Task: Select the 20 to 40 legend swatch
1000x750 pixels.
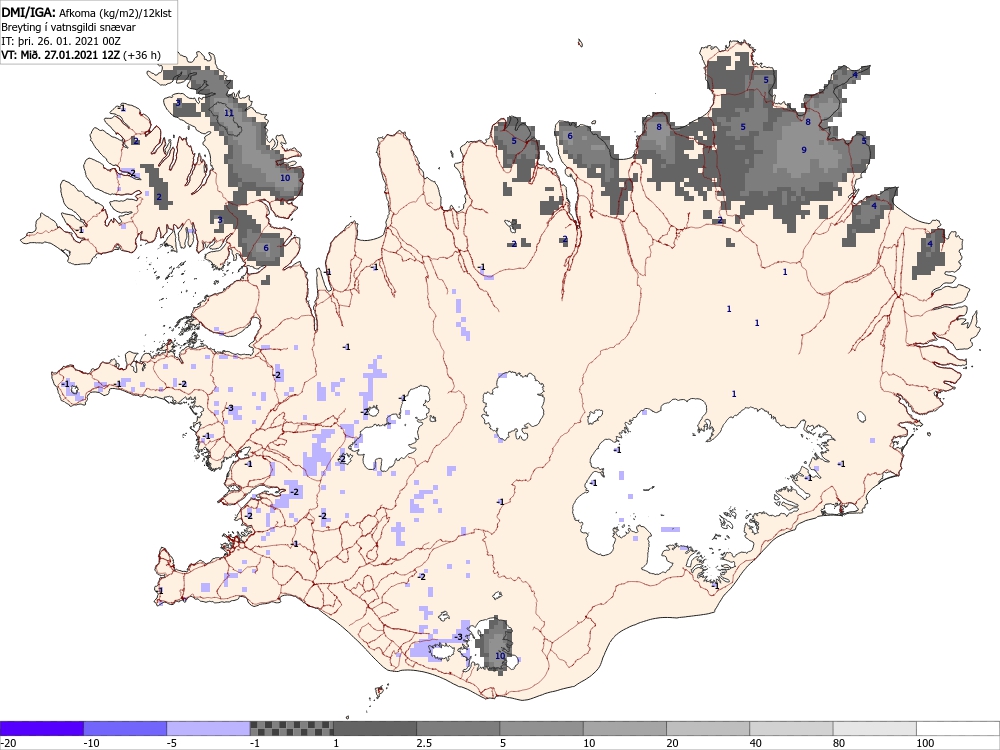Action: pyautogui.click(x=708, y=728)
